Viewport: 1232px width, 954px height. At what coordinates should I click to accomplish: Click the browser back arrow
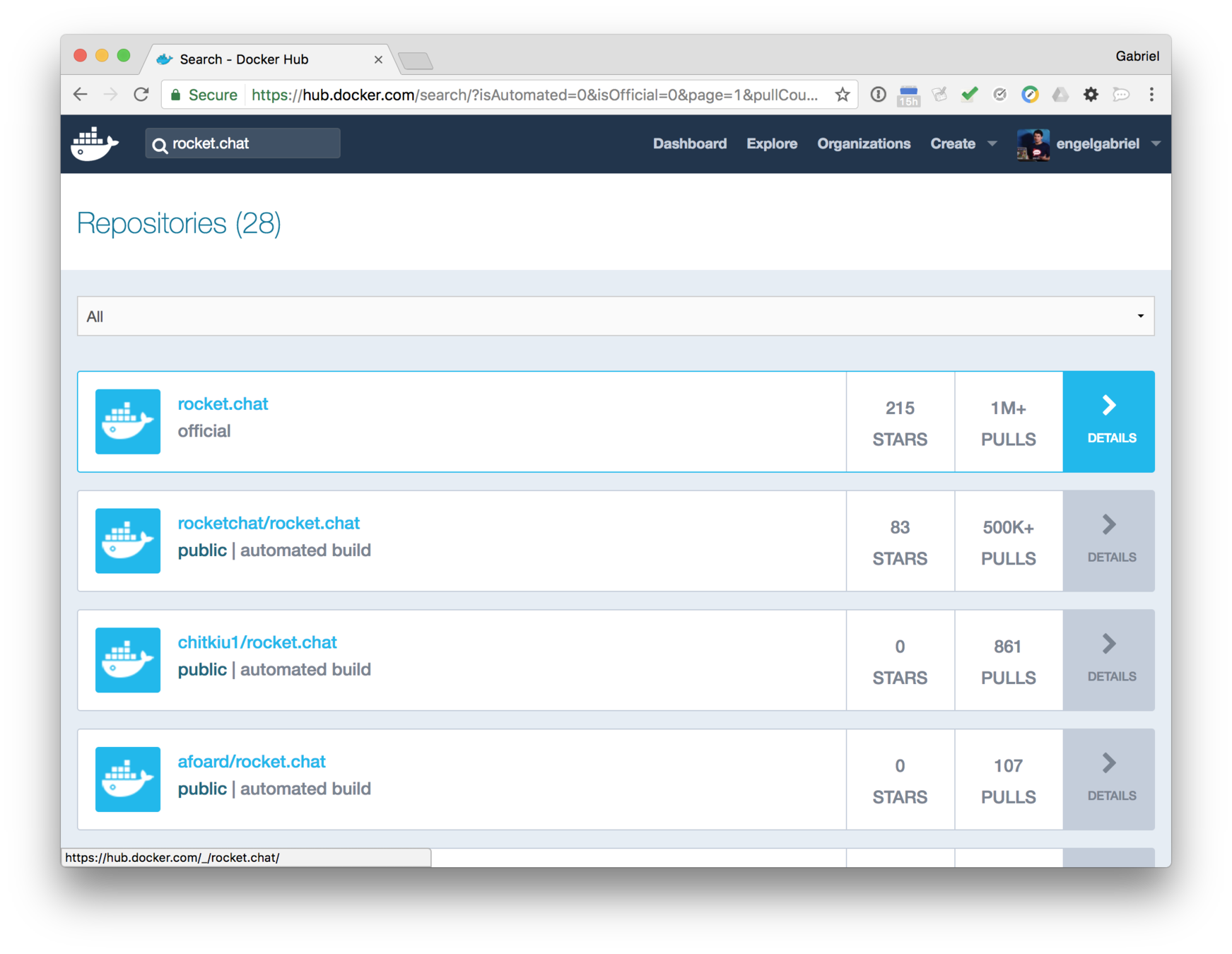point(81,95)
